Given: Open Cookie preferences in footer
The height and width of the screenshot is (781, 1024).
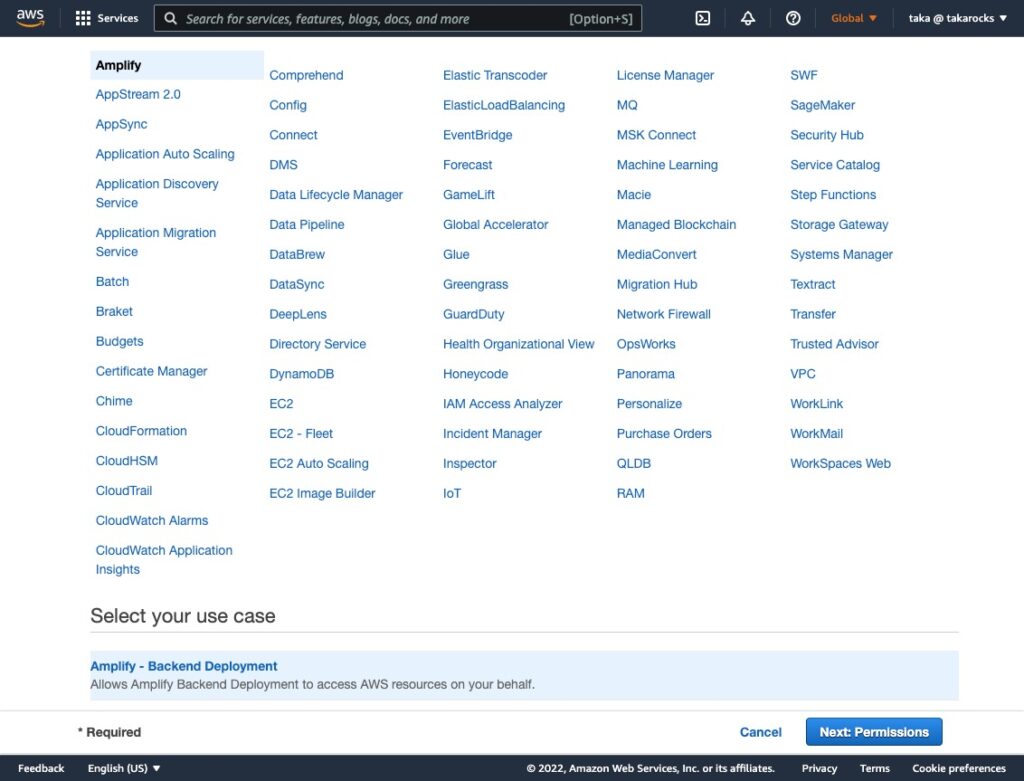Looking at the screenshot, I should point(959,768).
